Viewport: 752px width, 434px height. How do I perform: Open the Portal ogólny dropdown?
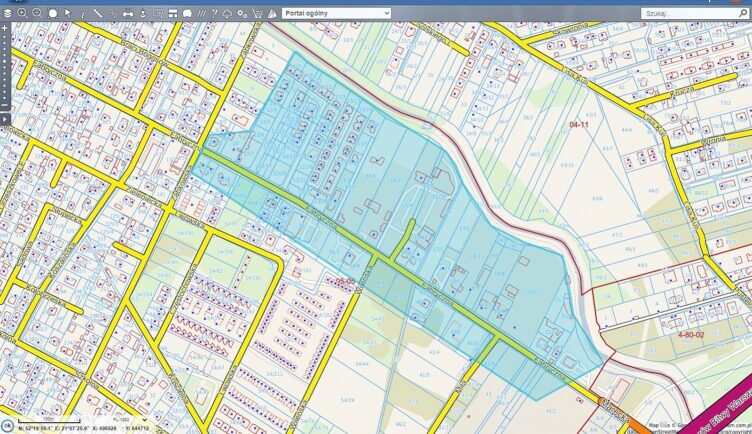pyautogui.click(x=334, y=13)
